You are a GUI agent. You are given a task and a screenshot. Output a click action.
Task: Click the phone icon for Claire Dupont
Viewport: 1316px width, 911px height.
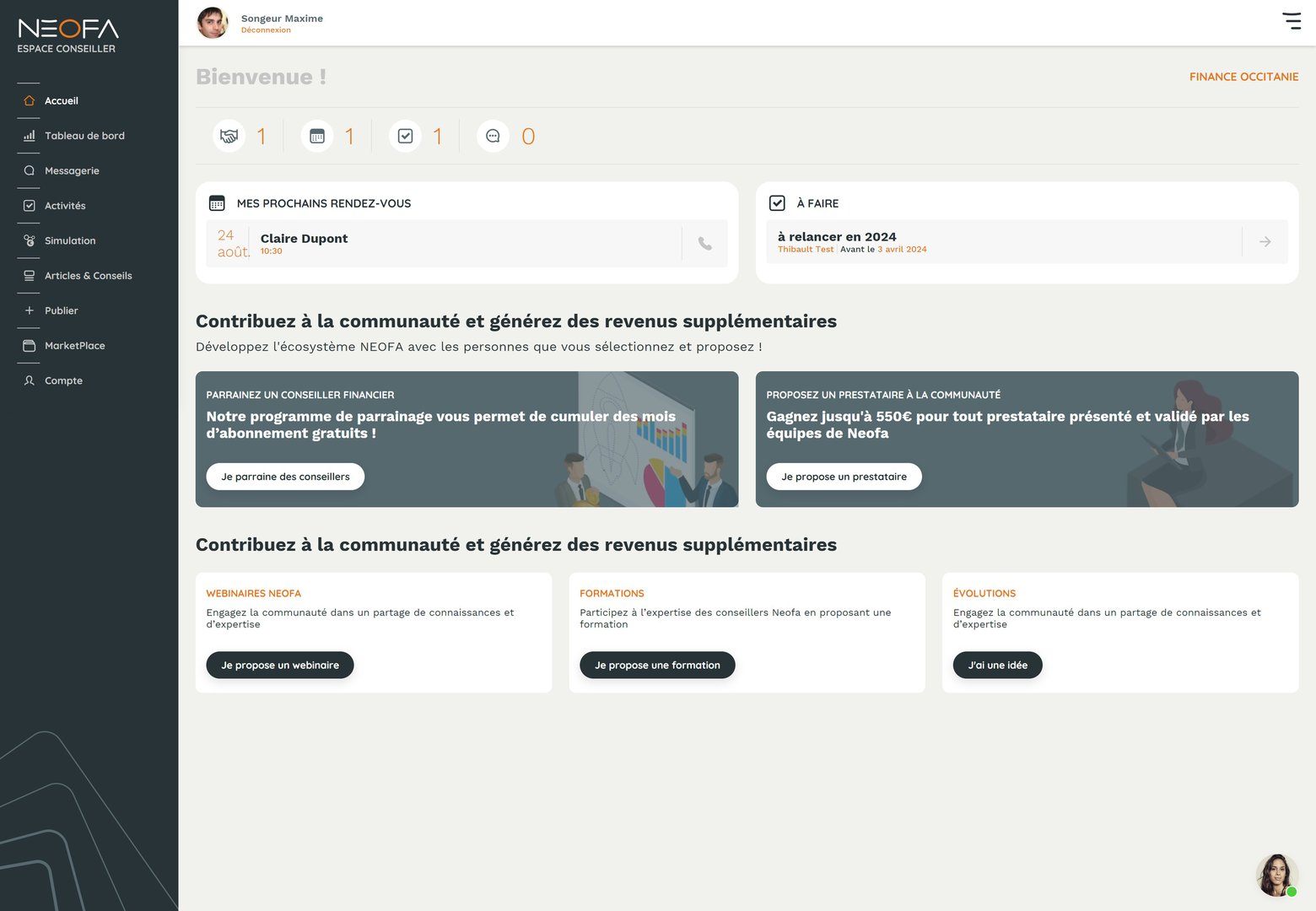[x=705, y=244]
